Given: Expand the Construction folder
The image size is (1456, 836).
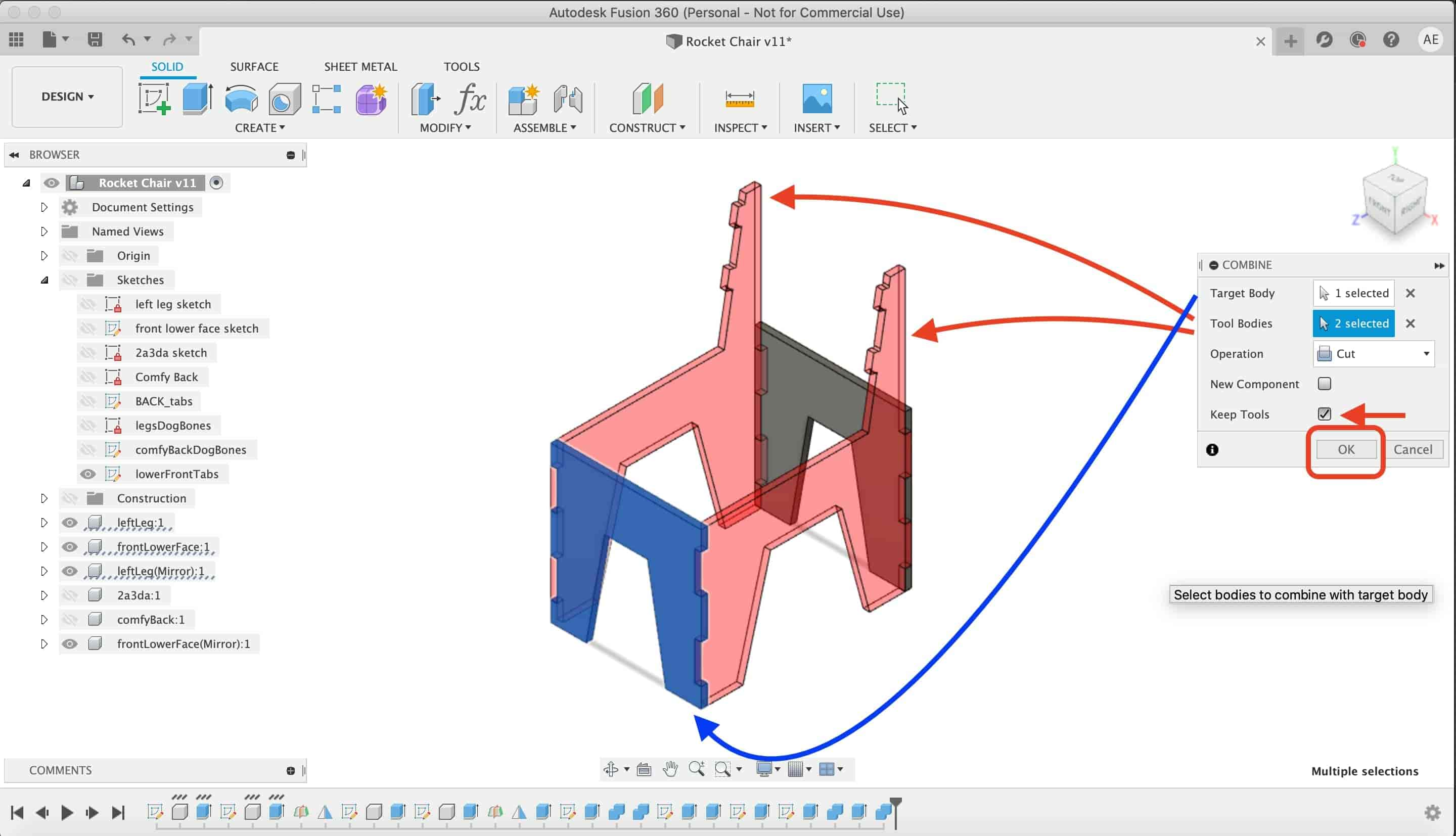Looking at the screenshot, I should pyautogui.click(x=43, y=498).
